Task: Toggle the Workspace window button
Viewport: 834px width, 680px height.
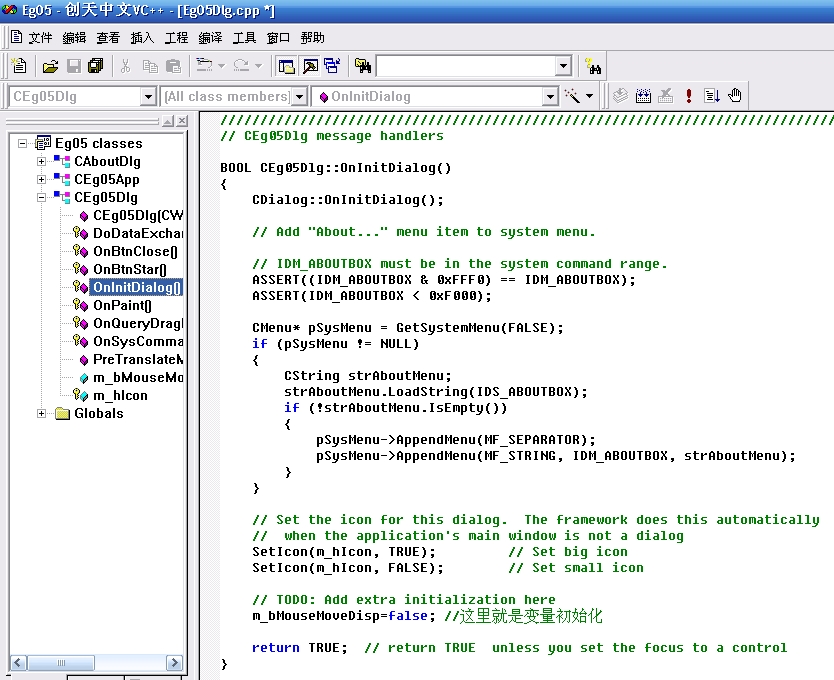Action: coord(287,66)
